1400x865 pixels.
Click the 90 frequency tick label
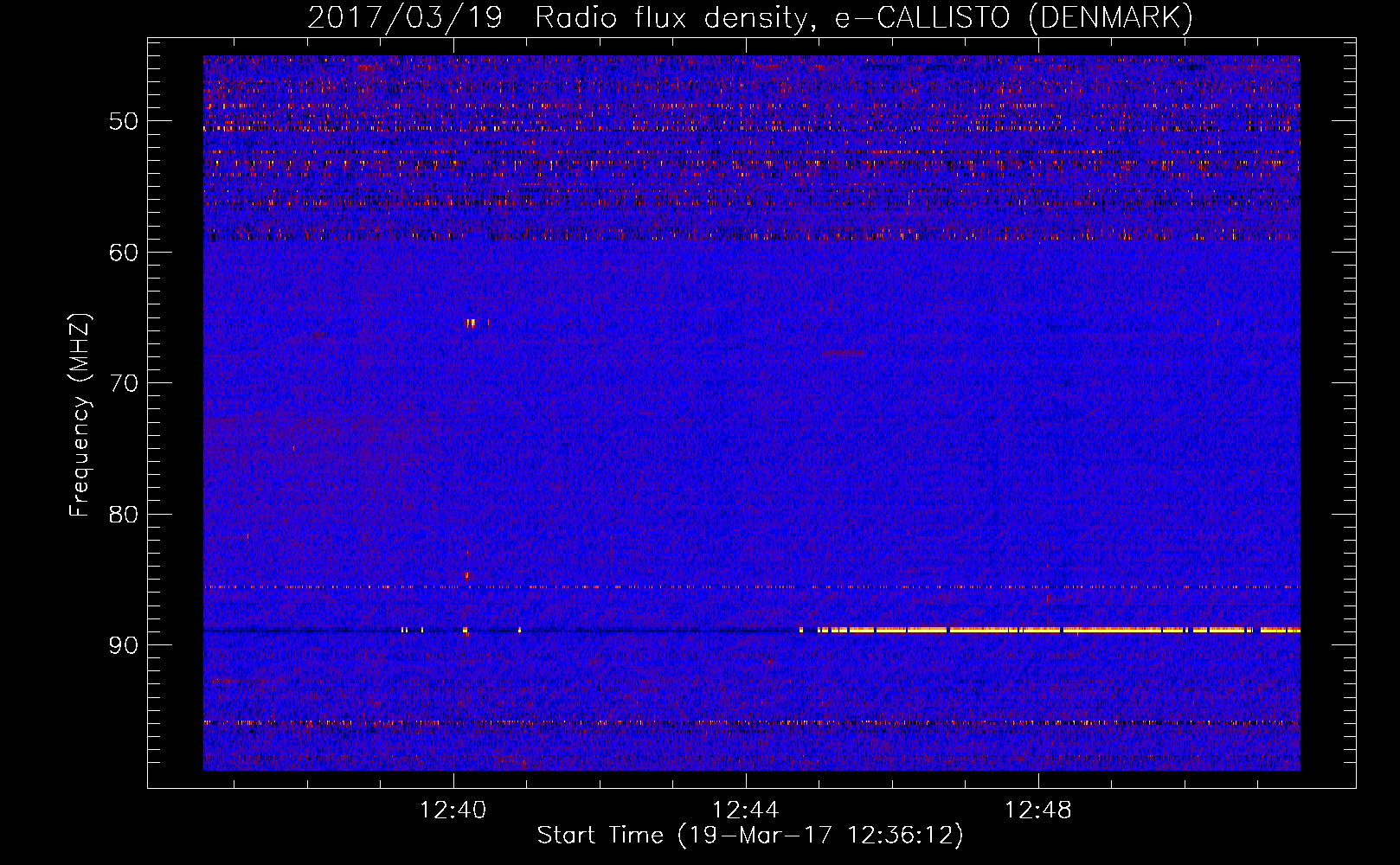[x=124, y=645]
